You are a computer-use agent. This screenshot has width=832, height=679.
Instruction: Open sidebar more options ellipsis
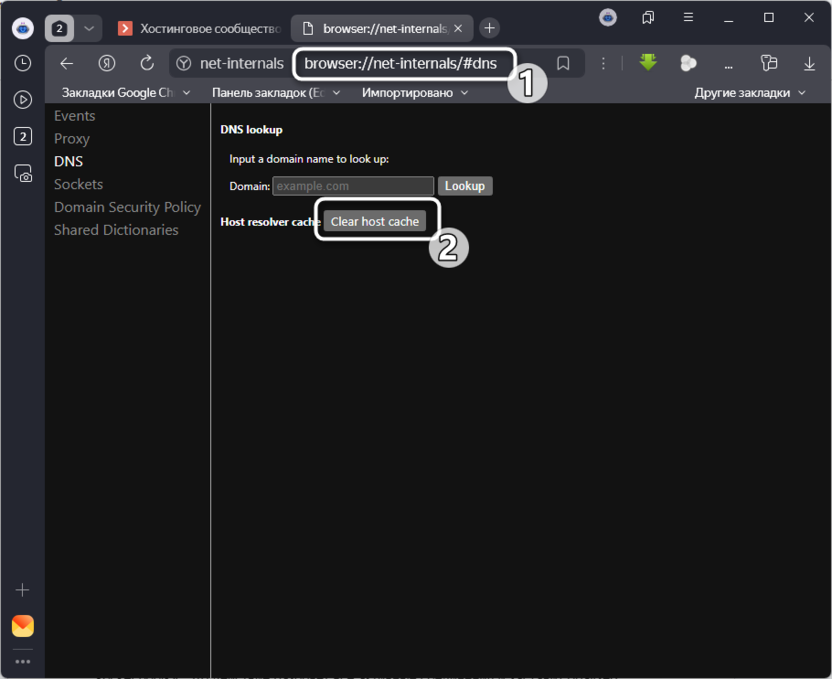[x=23, y=661]
